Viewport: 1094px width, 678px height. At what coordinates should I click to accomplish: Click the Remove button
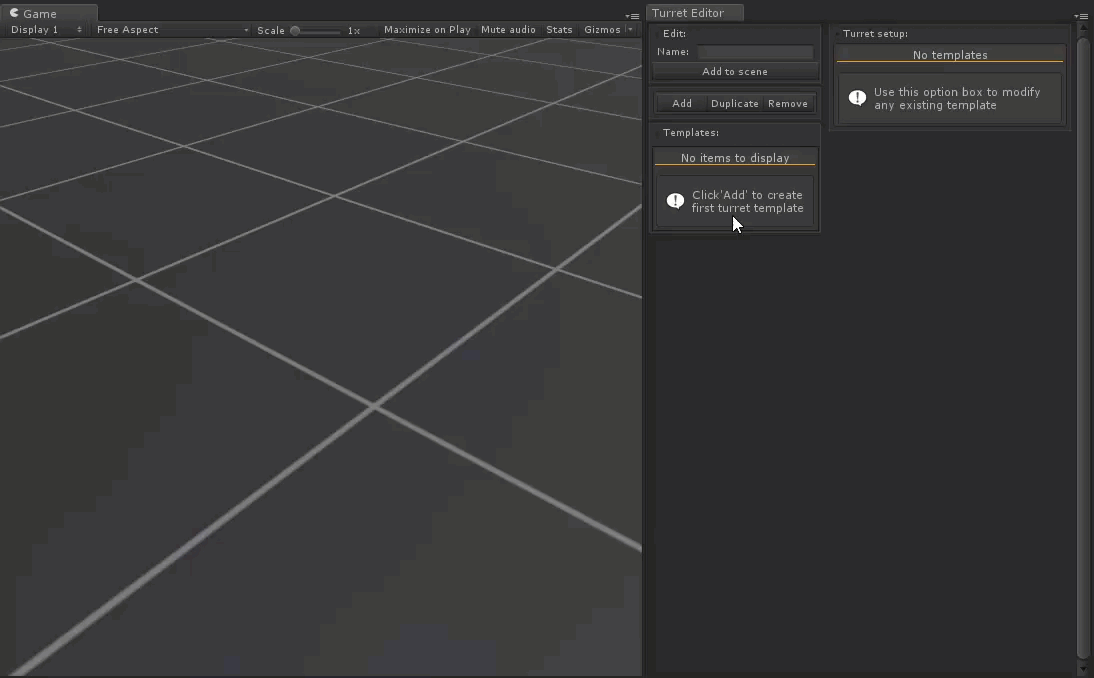(788, 104)
